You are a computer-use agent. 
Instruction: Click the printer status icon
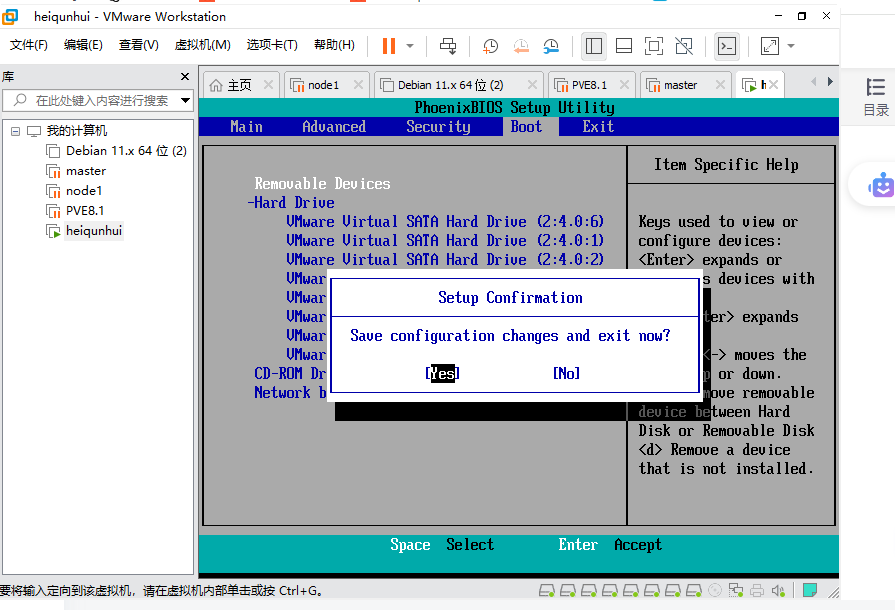(x=757, y=591)
